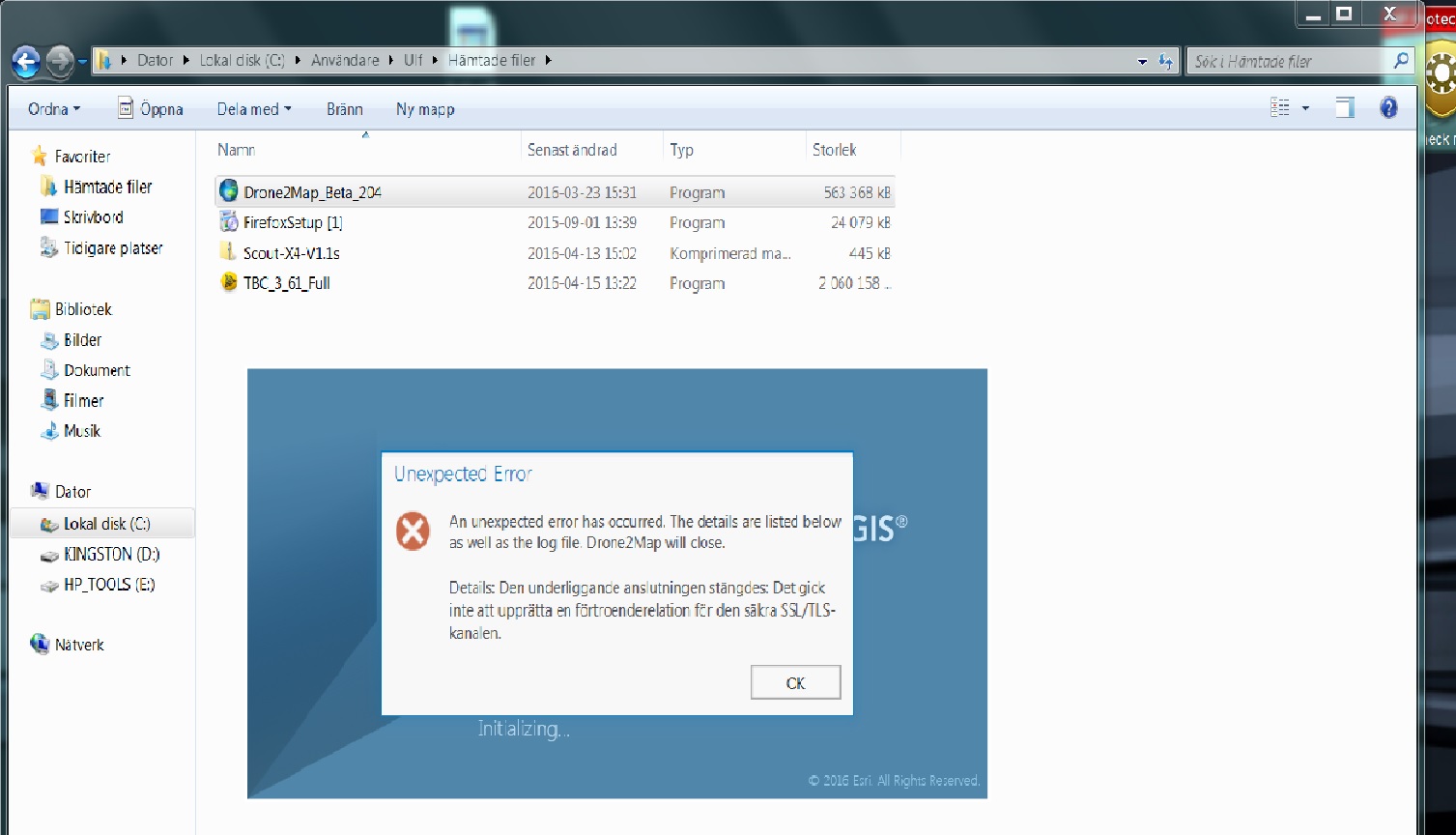Click the red error icon in the dialog

pyautogui.click(x=413, y=532)
